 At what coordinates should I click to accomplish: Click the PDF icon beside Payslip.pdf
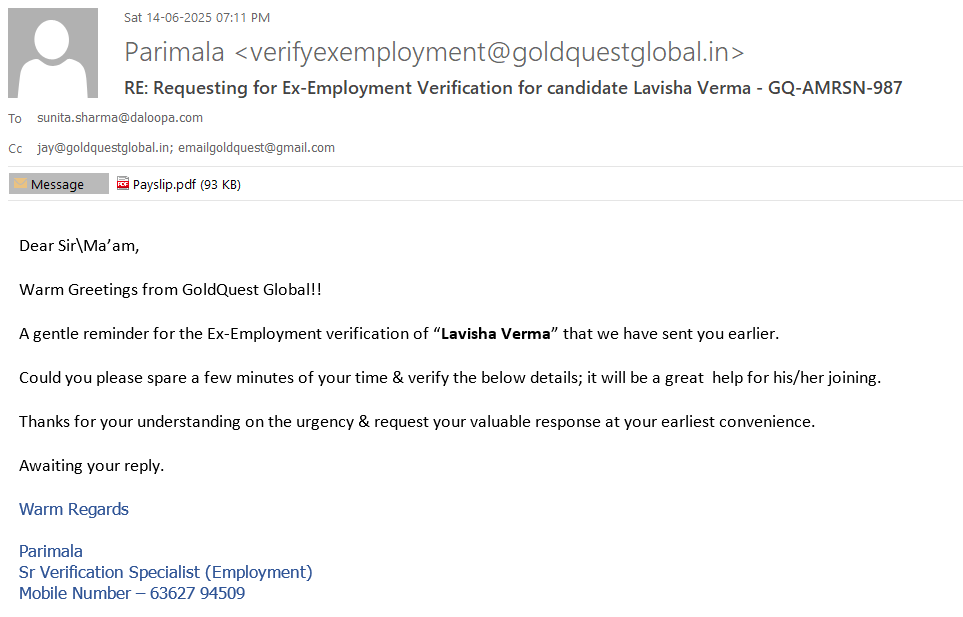(123, 184)
